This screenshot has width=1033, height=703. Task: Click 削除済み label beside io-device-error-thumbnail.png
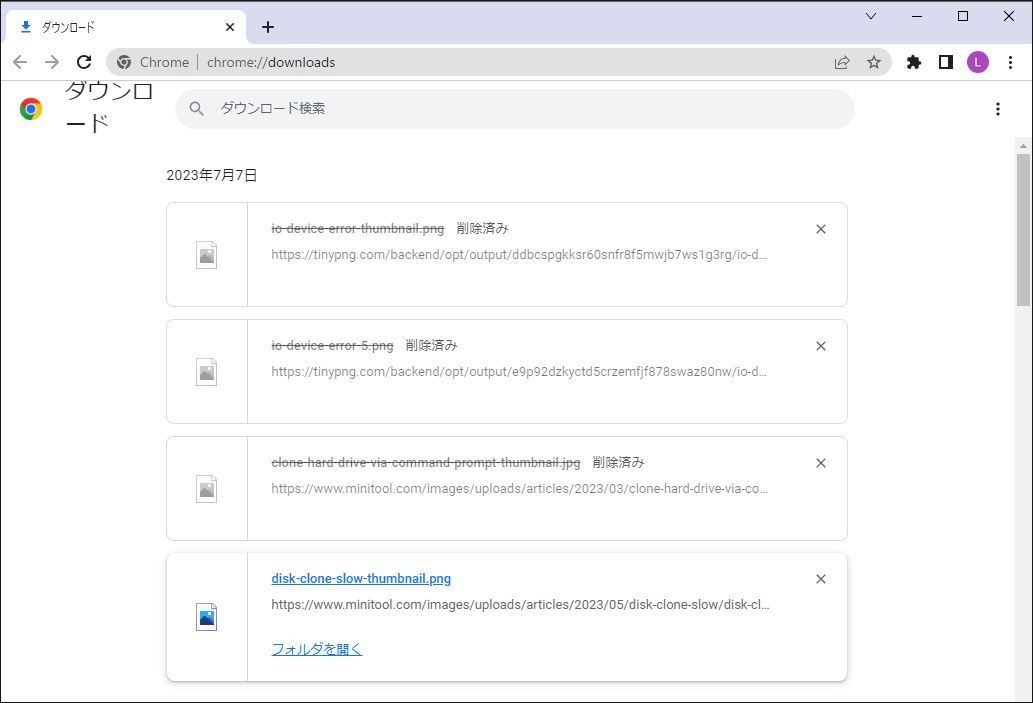(x=483, y=229)
